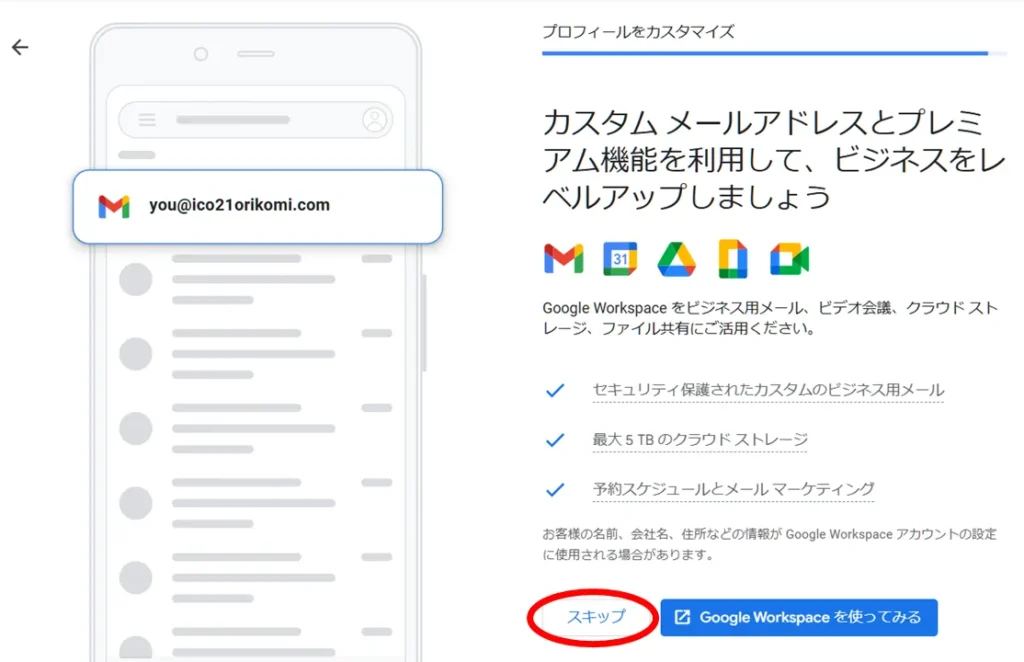Viewport: 1024px width, 662px height.
Task: Click the back arrow icon
Action: tap(20, 47)
